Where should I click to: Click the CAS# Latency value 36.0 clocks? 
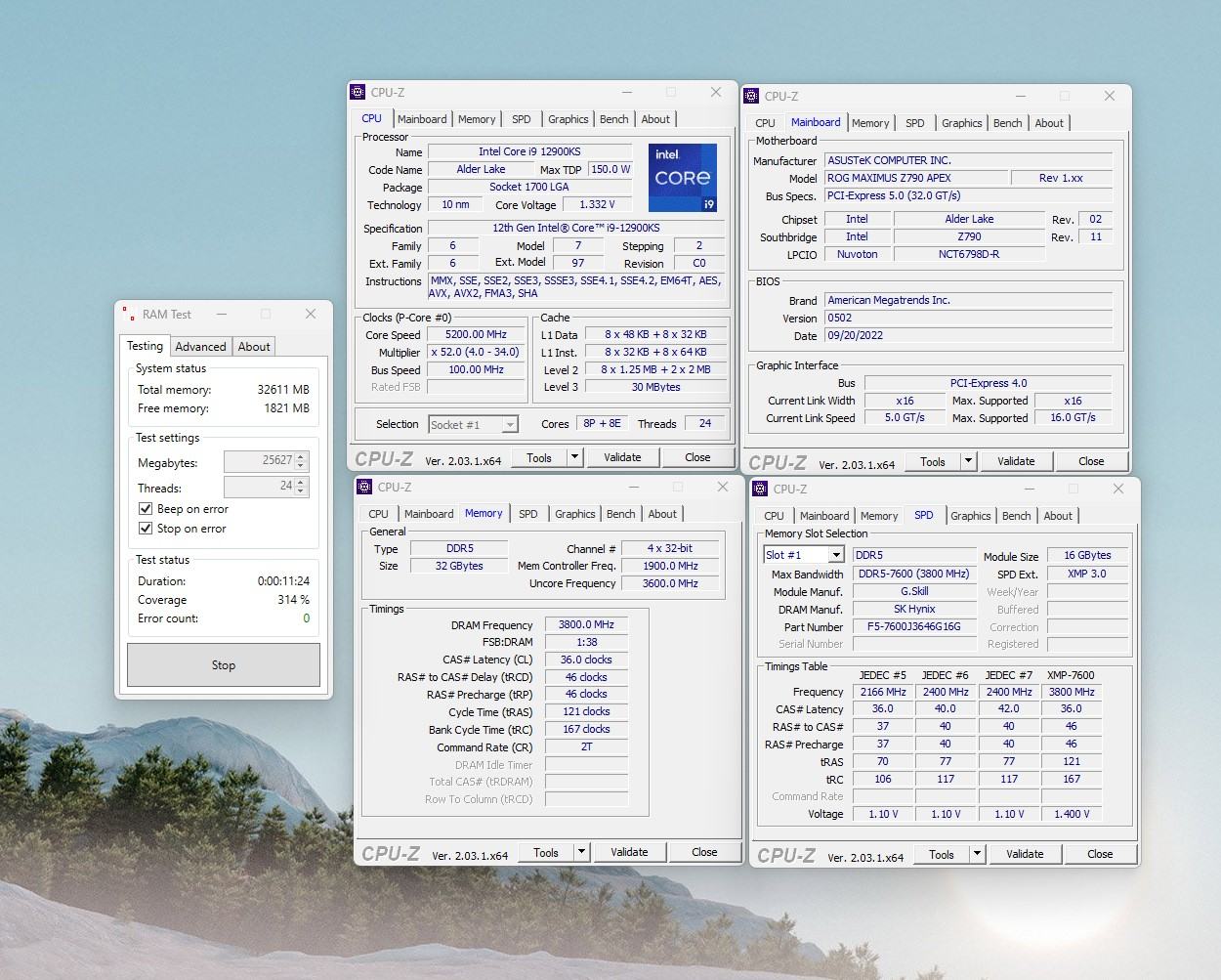[x=586, y=660]
